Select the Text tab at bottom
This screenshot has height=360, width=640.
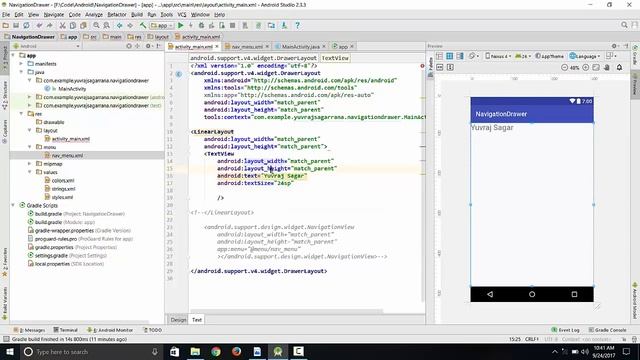197,320
